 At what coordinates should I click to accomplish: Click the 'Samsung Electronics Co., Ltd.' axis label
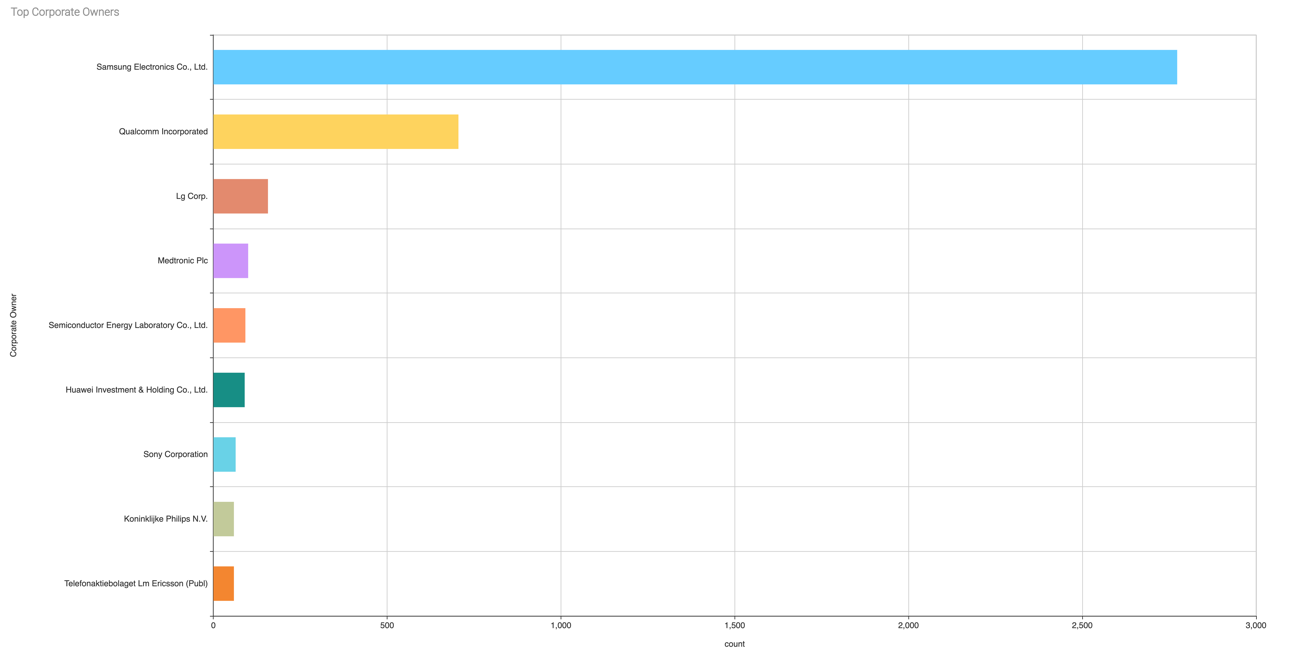pyautogui.click(x=152, y=67)
